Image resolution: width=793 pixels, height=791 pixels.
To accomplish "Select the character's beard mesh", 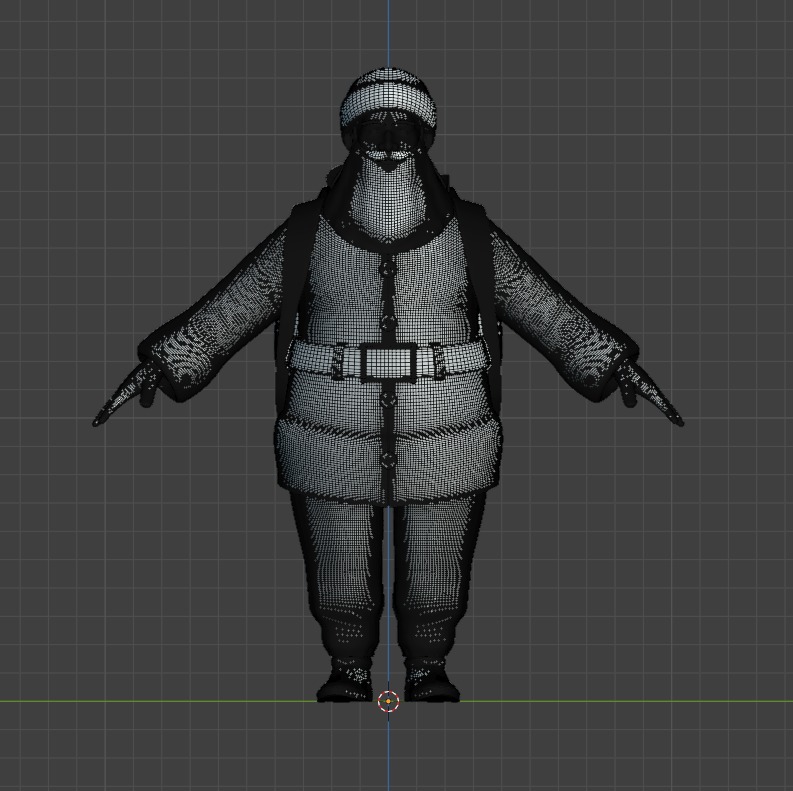I will point(387,202).
